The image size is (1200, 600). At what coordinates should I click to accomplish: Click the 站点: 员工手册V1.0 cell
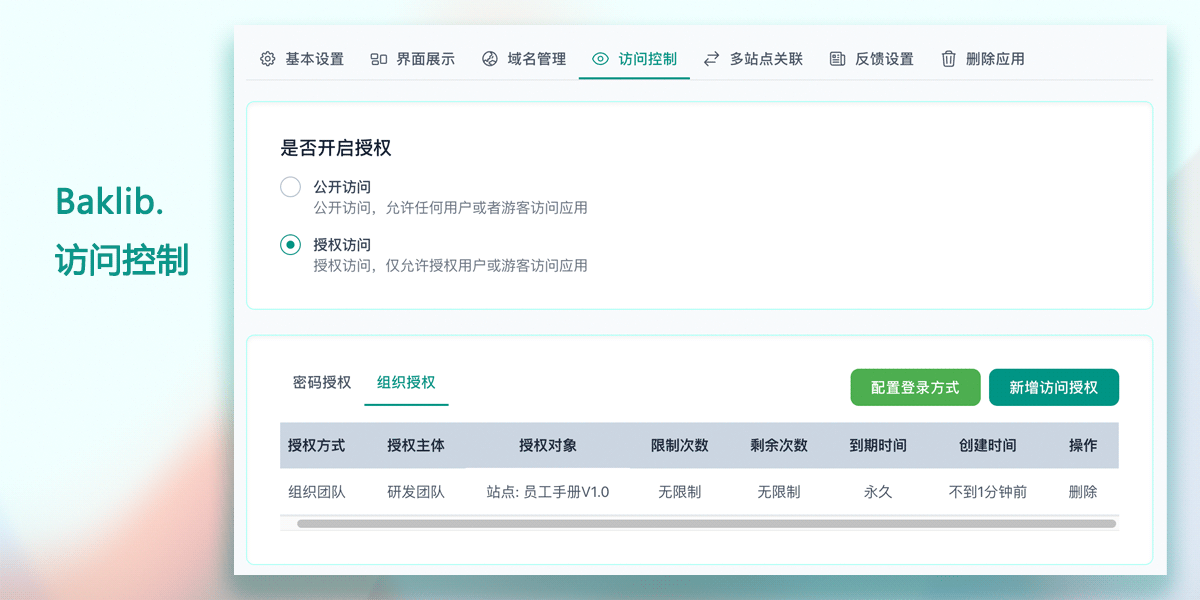point(548,492)
